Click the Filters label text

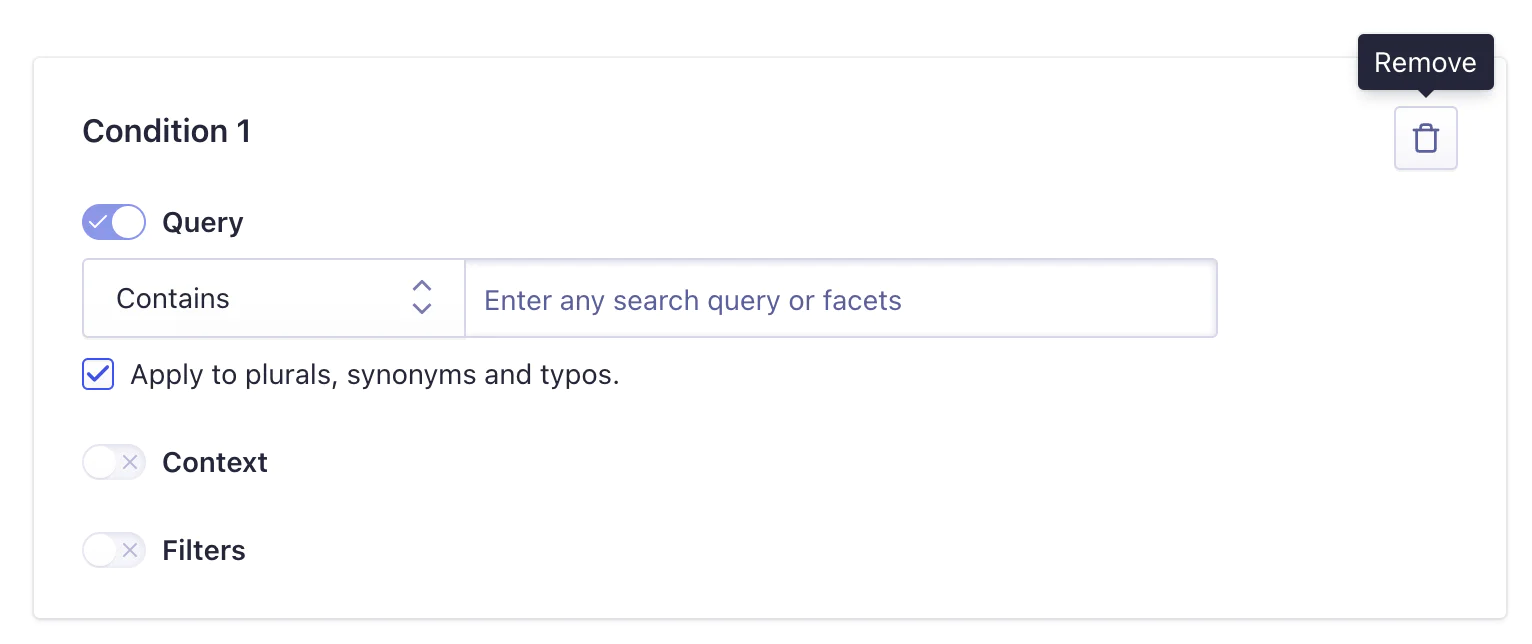[x=204, y=550]
